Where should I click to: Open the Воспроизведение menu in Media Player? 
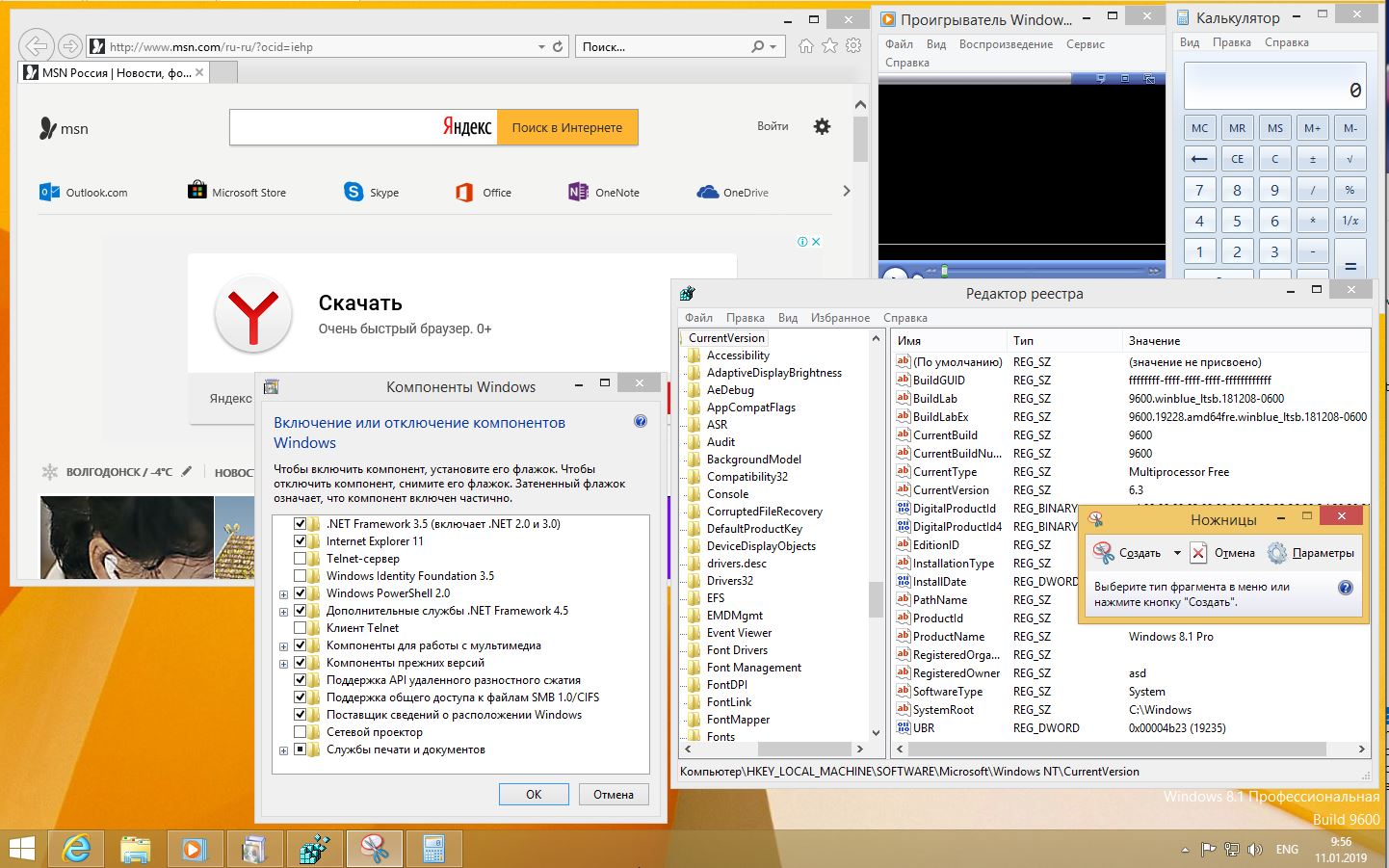click(1006, 44)
